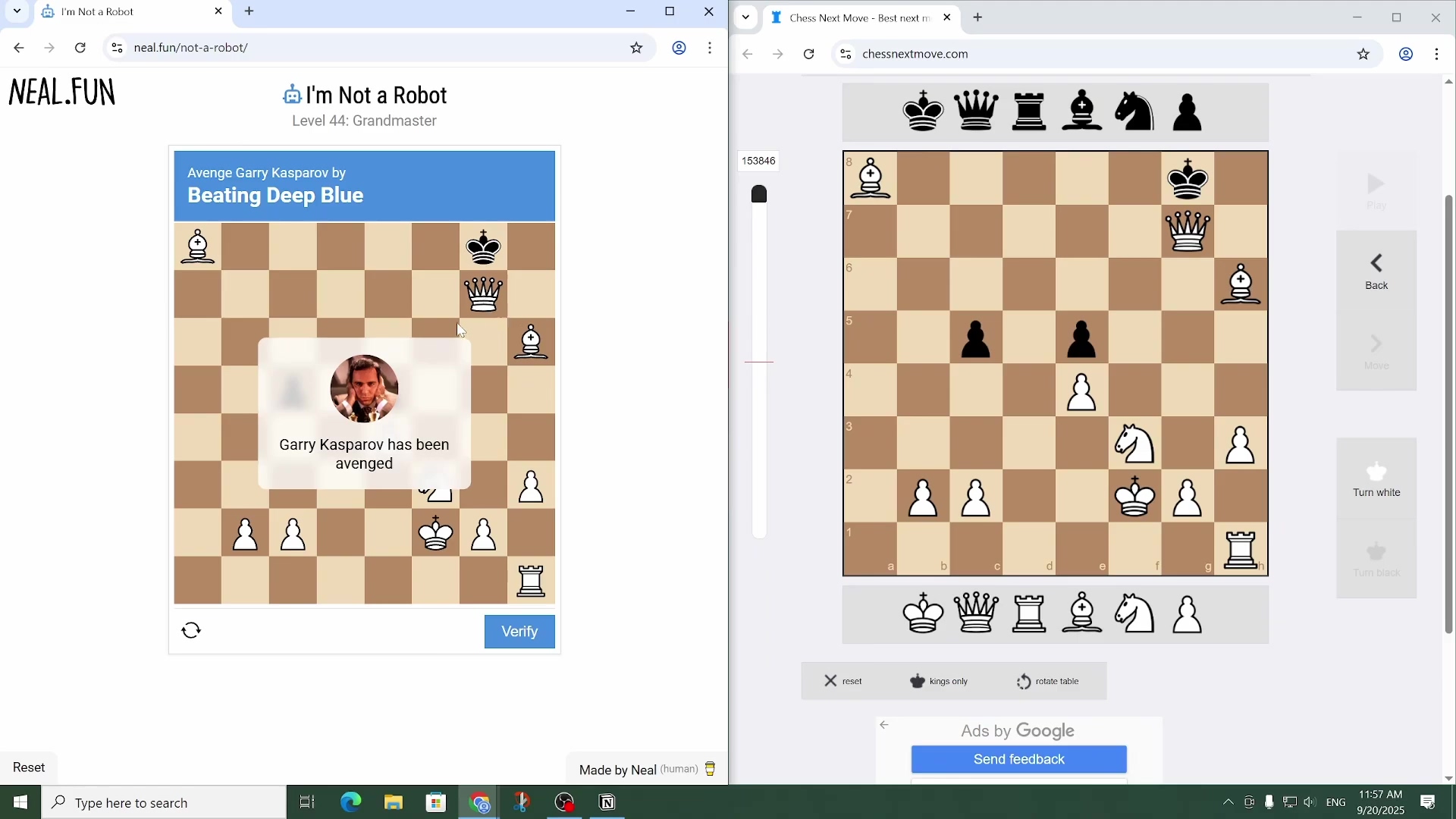Open a new tab in the chessnextmove window
This screenshot has width=1456, height=819.
[x=978, y=17]
